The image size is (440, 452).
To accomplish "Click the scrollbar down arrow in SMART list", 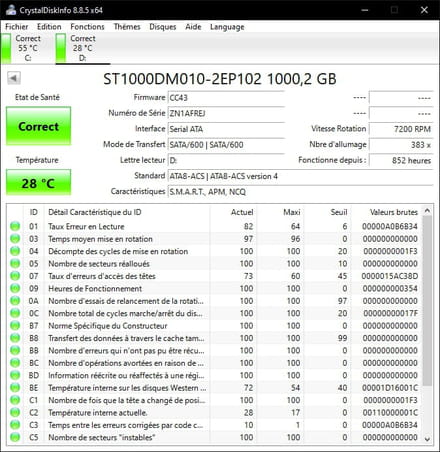I will pos(427,439).
